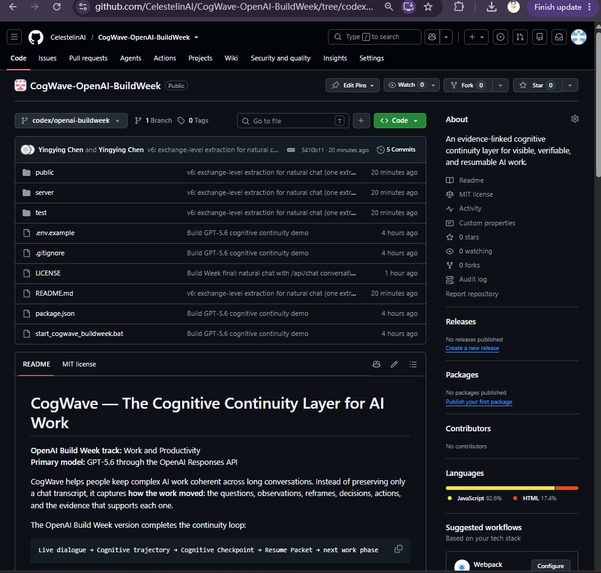
Task: Open test folder
Action: point(41,213)
